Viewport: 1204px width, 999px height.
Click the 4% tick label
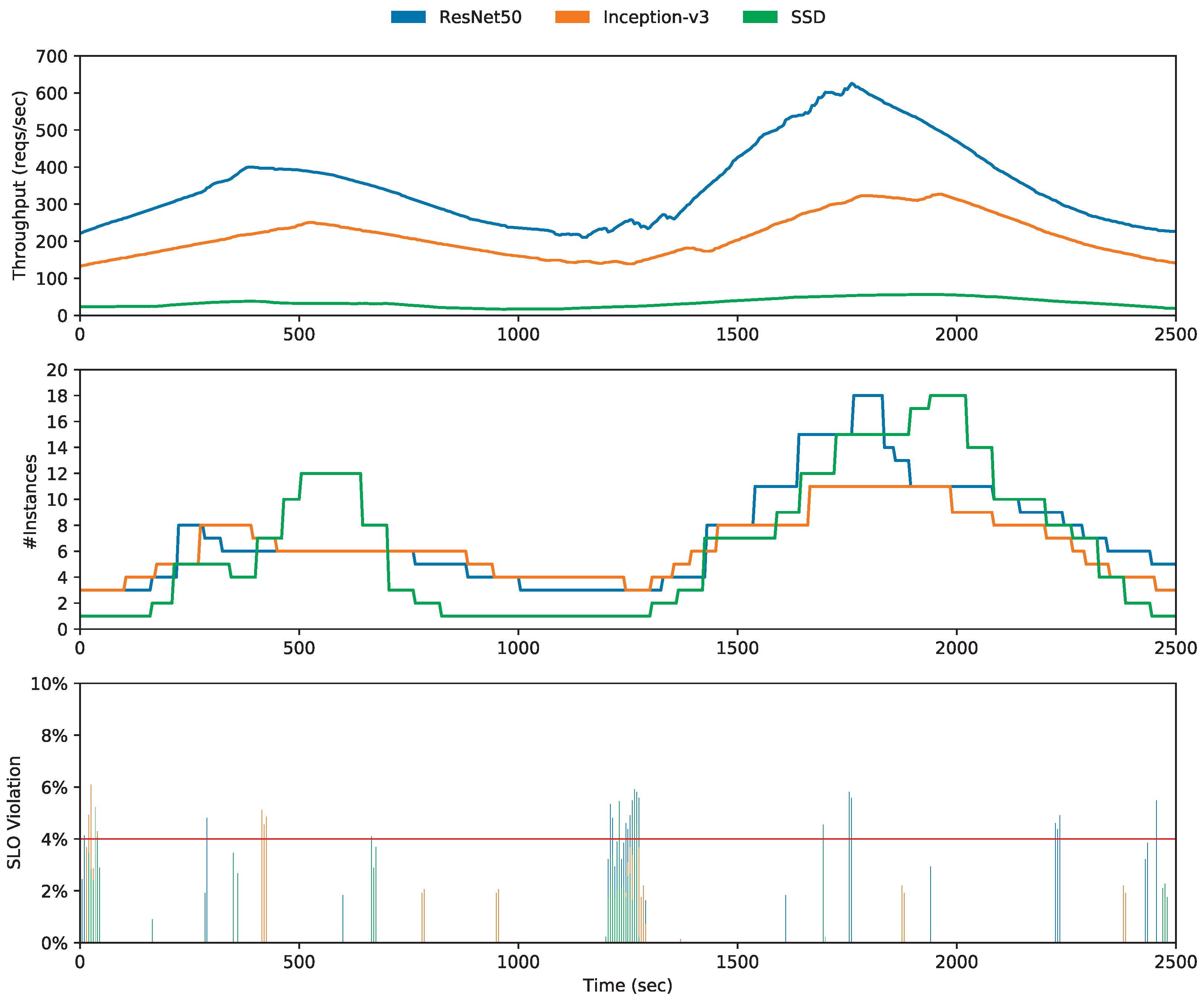[55, 839]
